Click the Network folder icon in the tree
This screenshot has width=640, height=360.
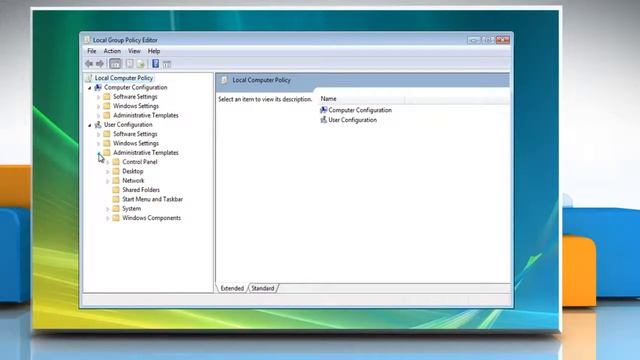[x=116, y=180]
